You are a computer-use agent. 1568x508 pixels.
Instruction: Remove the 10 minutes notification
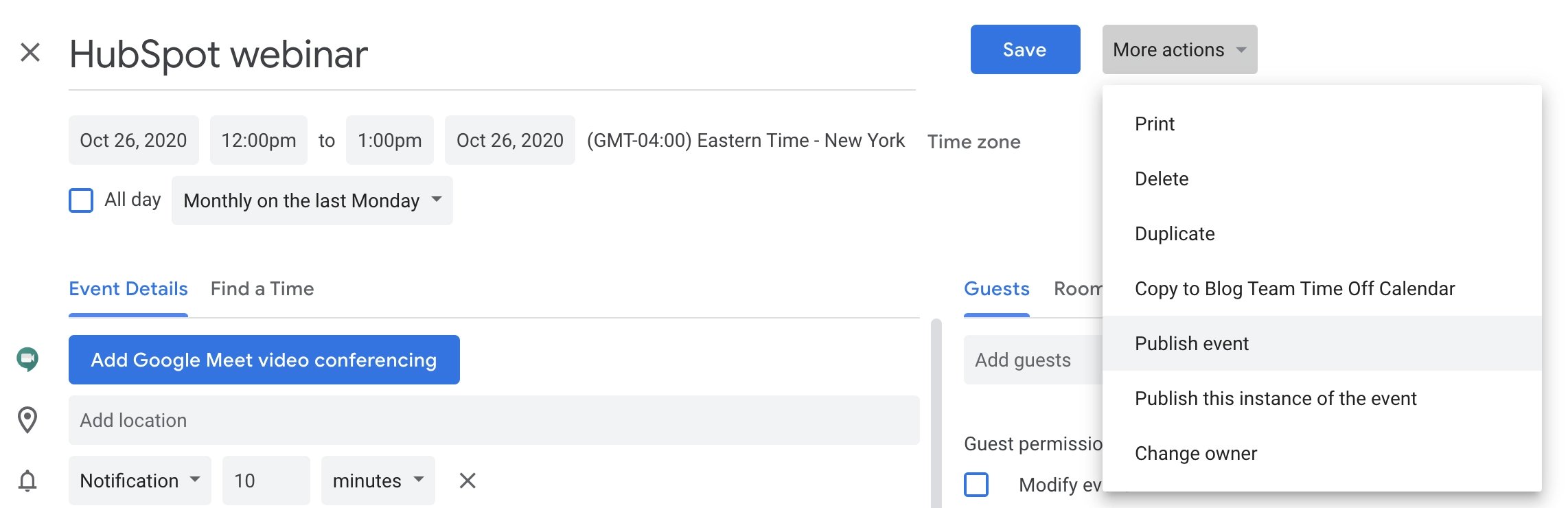pyautogui.click(x=468, y=481)
